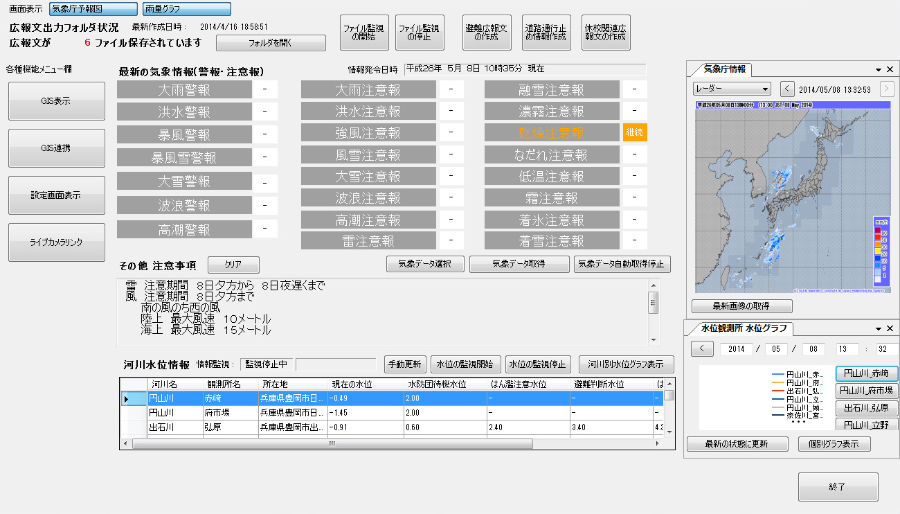Open the レーダー dropdown
The image size is (900, 514).
coord(731,89)
